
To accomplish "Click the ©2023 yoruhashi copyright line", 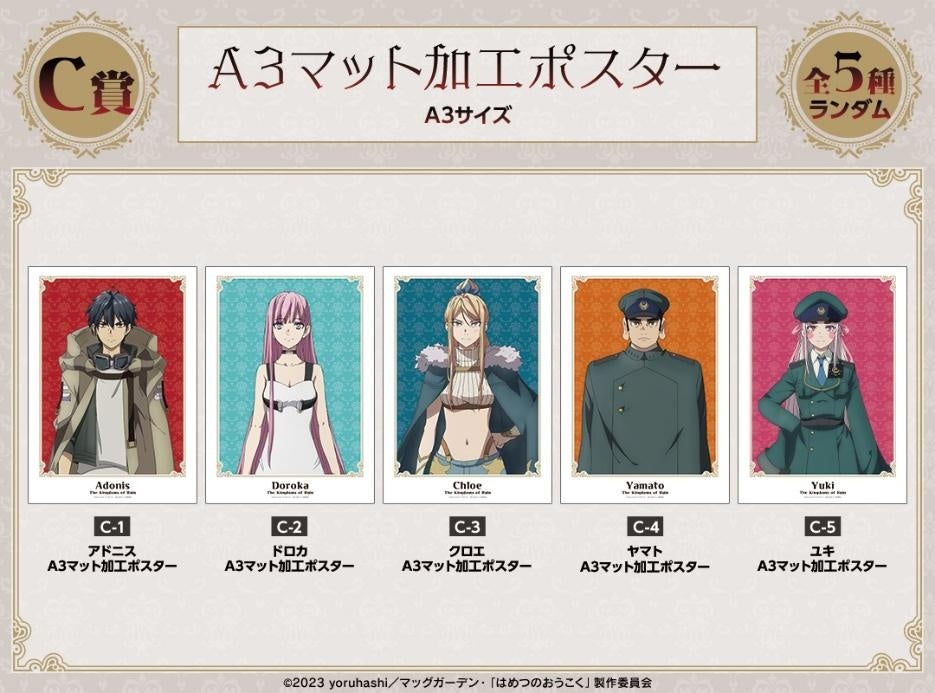I will [467, 683].
